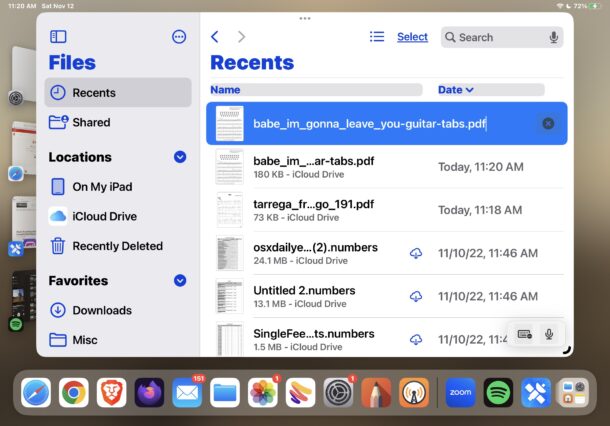This screenshot has width=610, height=426.
Task: Go back with the left chevron
Action: pyautogui.click(x=215, y=37)
